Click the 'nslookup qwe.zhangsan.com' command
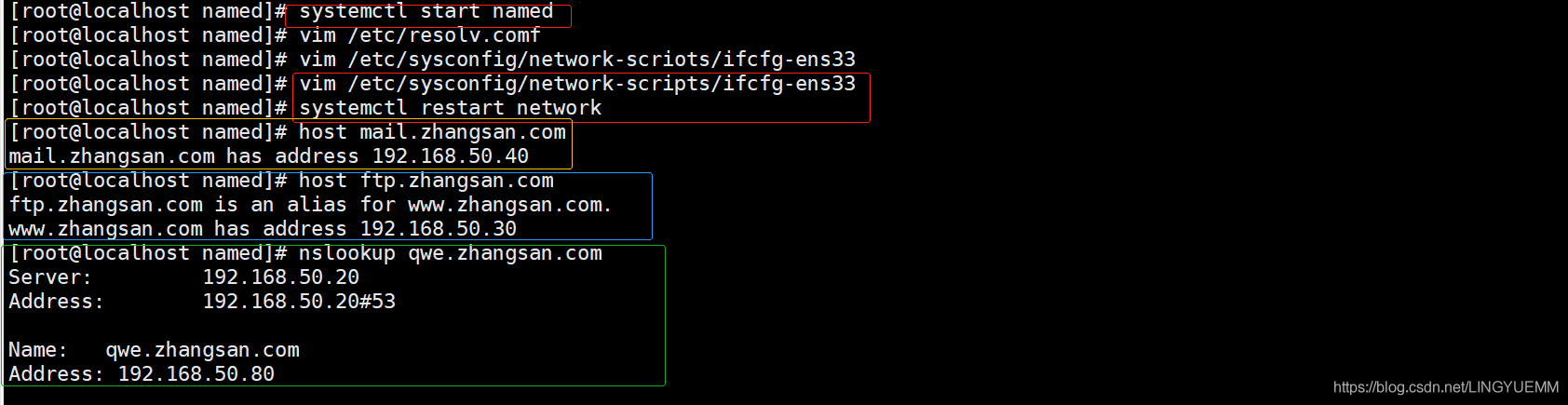The width and height of the screenshot is (1568, 405). point(451,254)
